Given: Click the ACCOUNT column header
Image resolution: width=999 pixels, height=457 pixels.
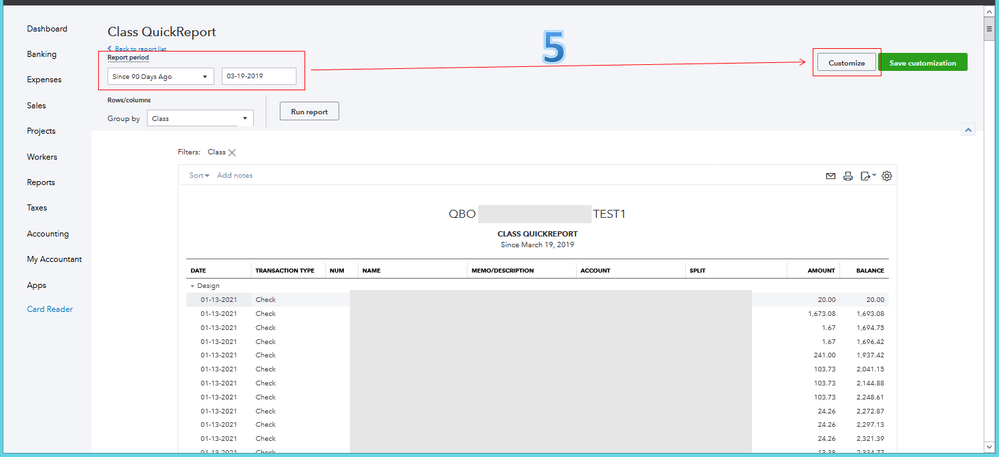Looking at the screenshot, I should pyautogui.click(x=595, y=270).
